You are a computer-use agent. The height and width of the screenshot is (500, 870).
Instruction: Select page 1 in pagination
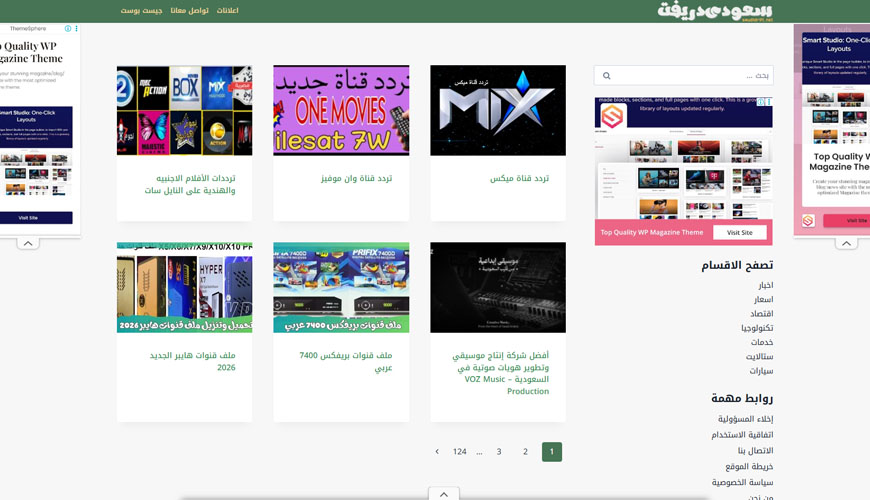[x=552, y=452]
